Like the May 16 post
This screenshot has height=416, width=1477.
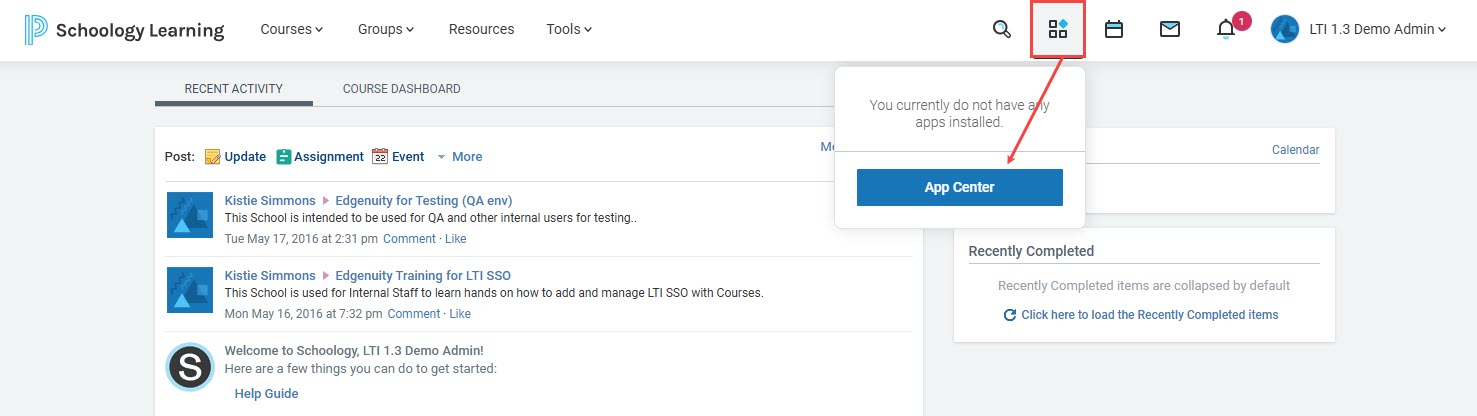coord(460,314)
